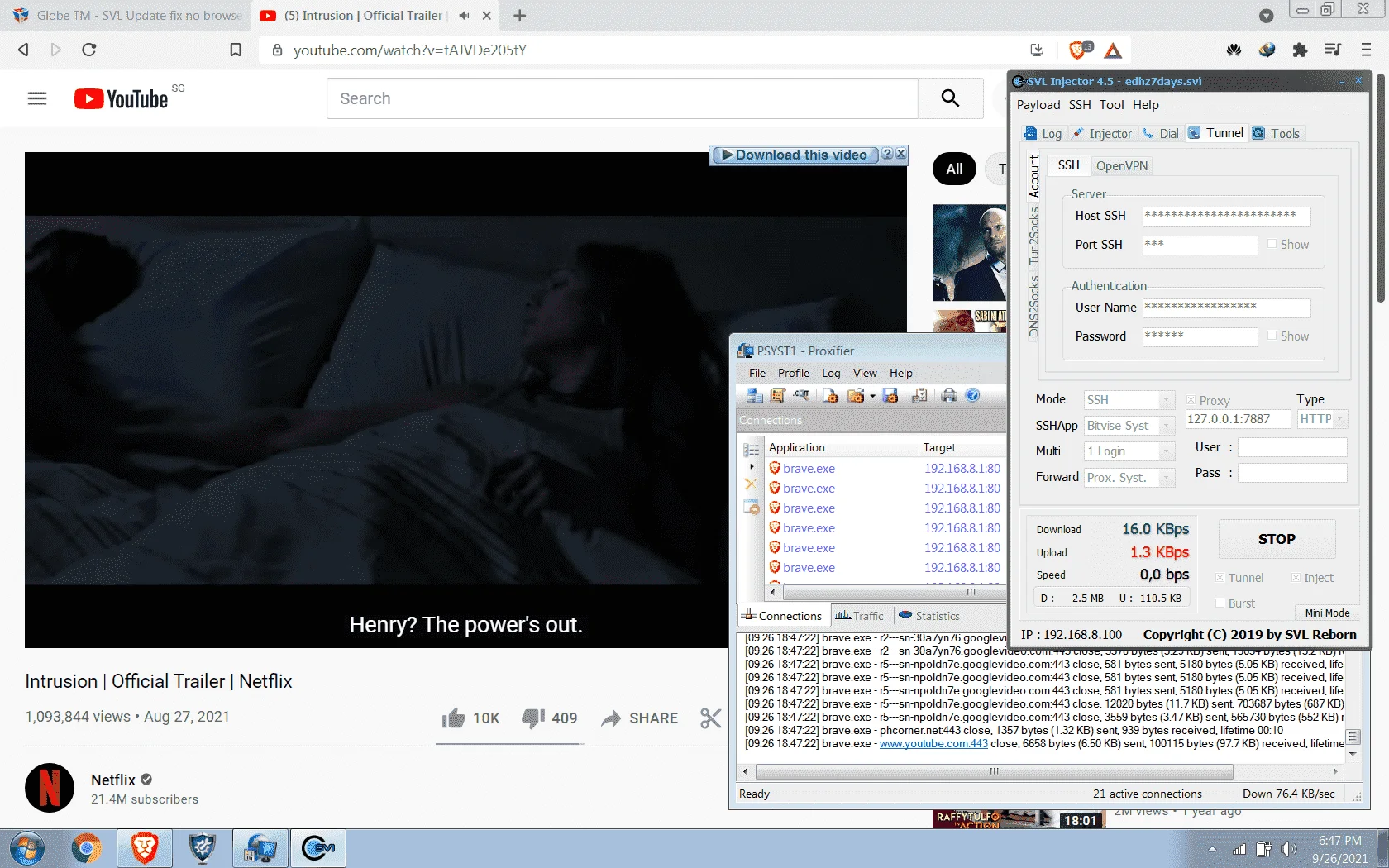Switch to Proxifier Traffic tab

(860, 616)
